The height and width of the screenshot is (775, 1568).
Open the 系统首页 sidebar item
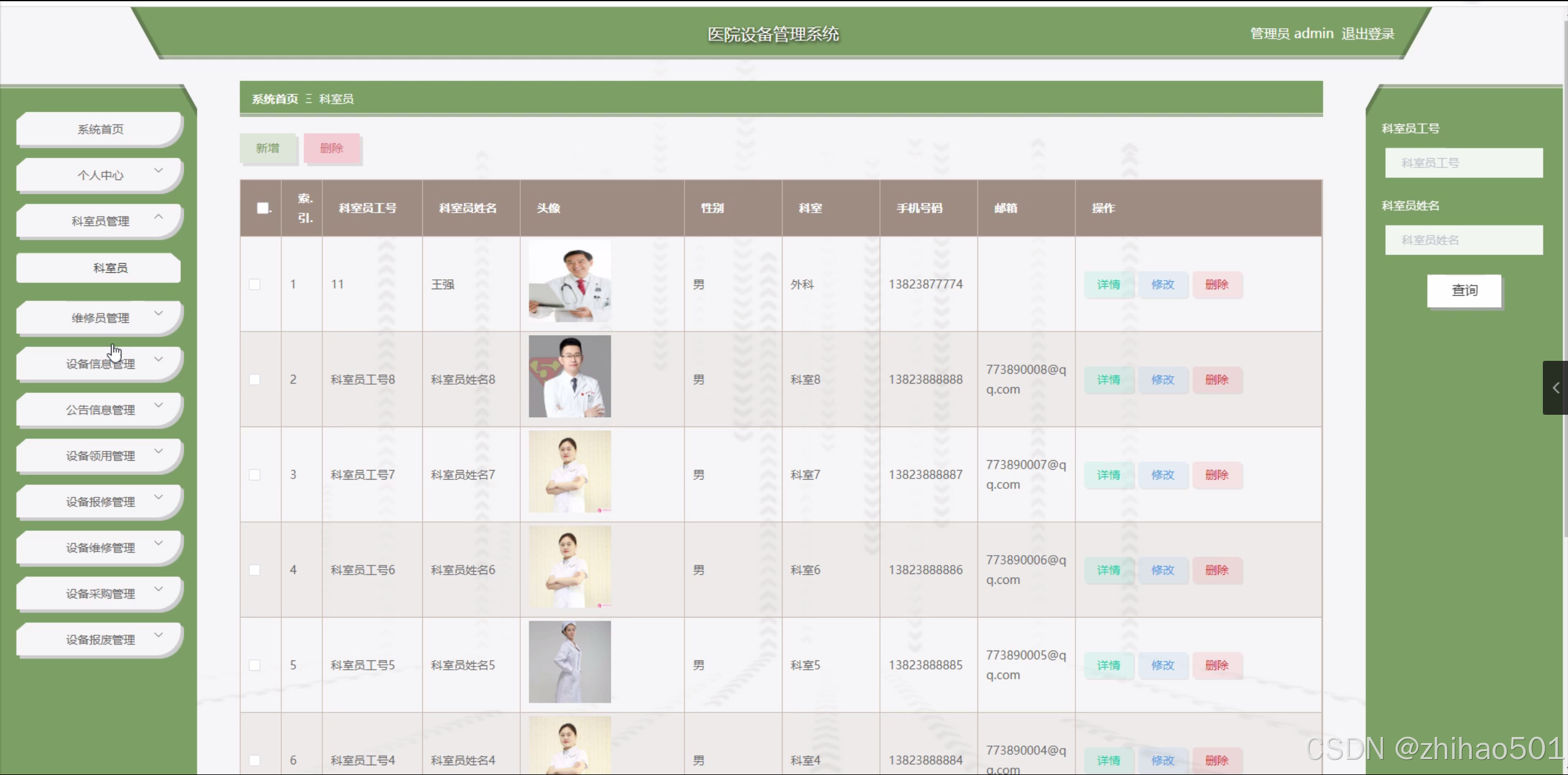point(100,129)
